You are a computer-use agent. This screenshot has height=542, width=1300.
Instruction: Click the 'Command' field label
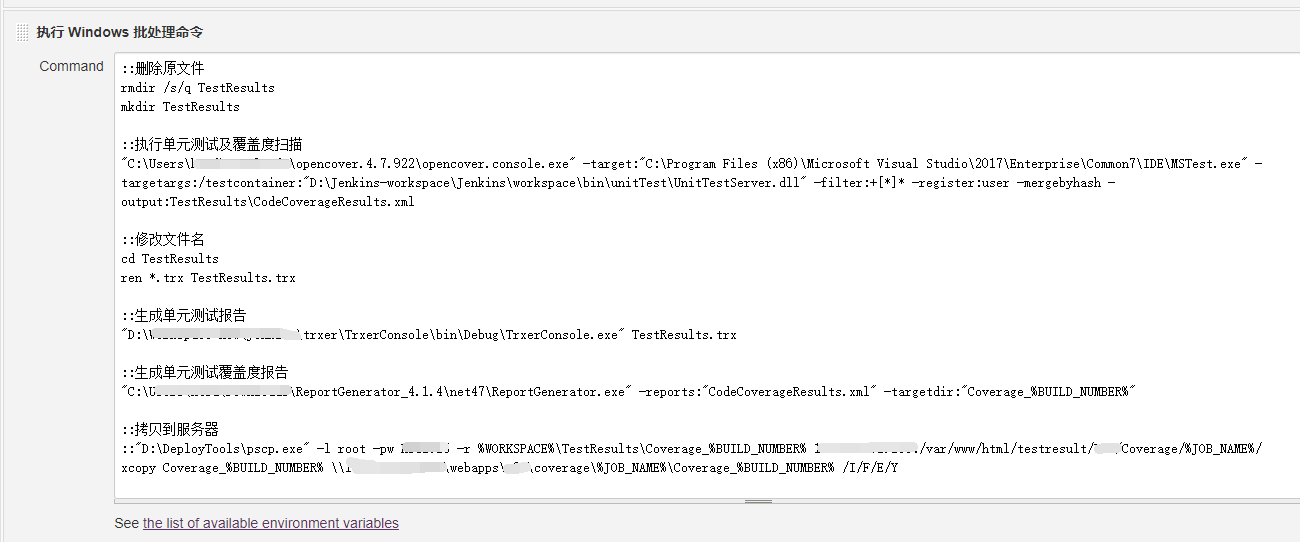(71, 66)
